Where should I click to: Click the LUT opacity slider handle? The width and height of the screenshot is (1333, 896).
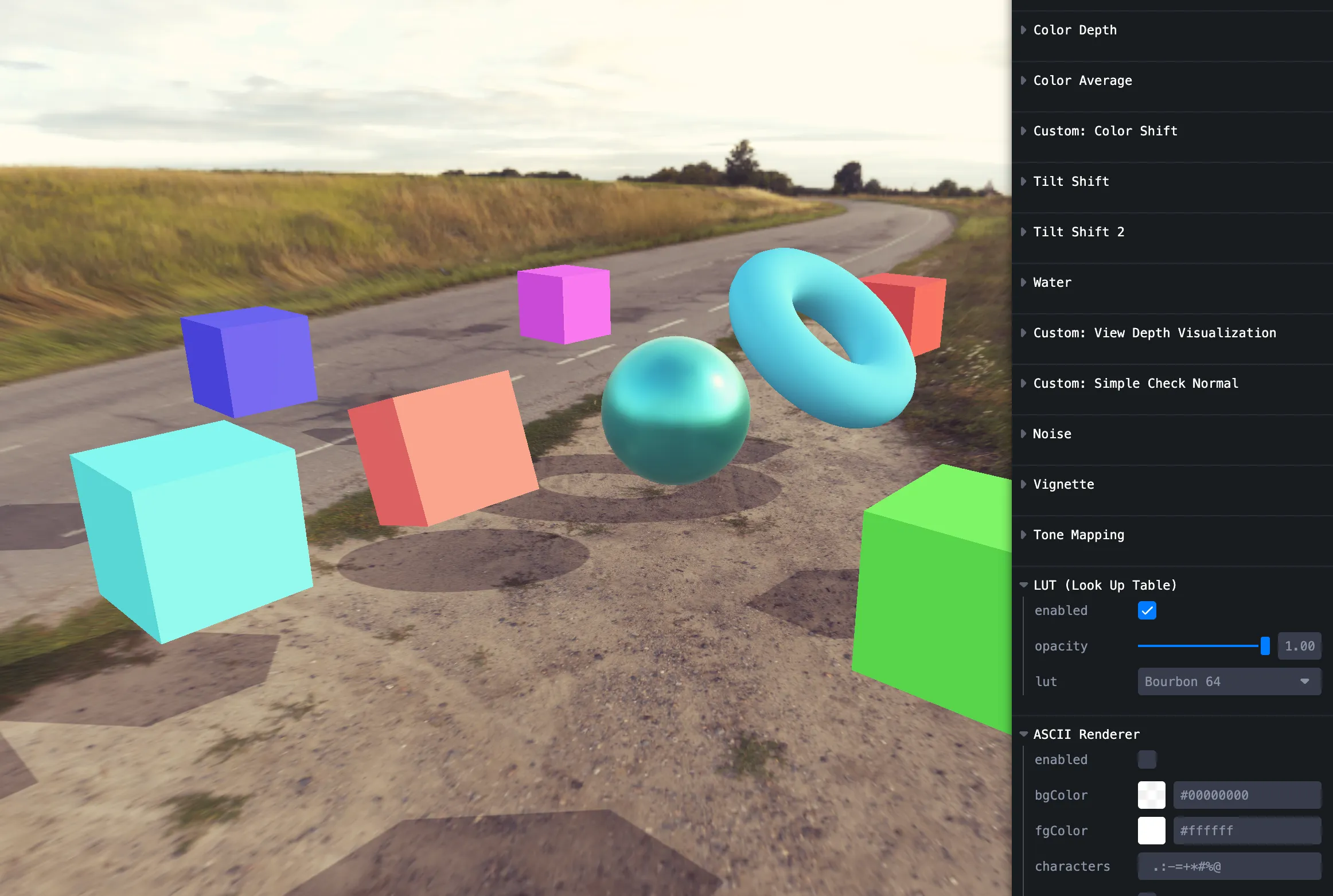(1265, 646)
